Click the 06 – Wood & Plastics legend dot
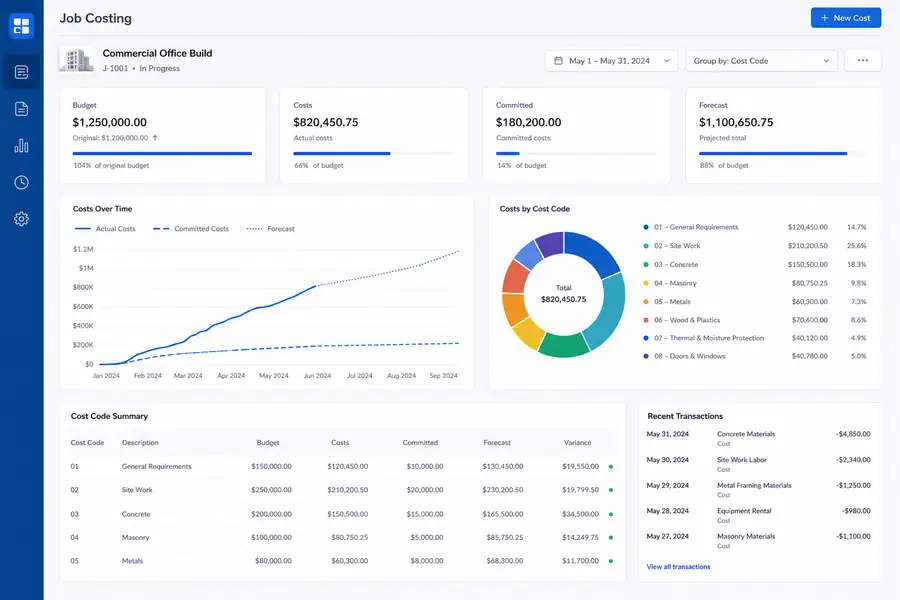Viewport: 900px width, 600px height. tap(646, 320)
